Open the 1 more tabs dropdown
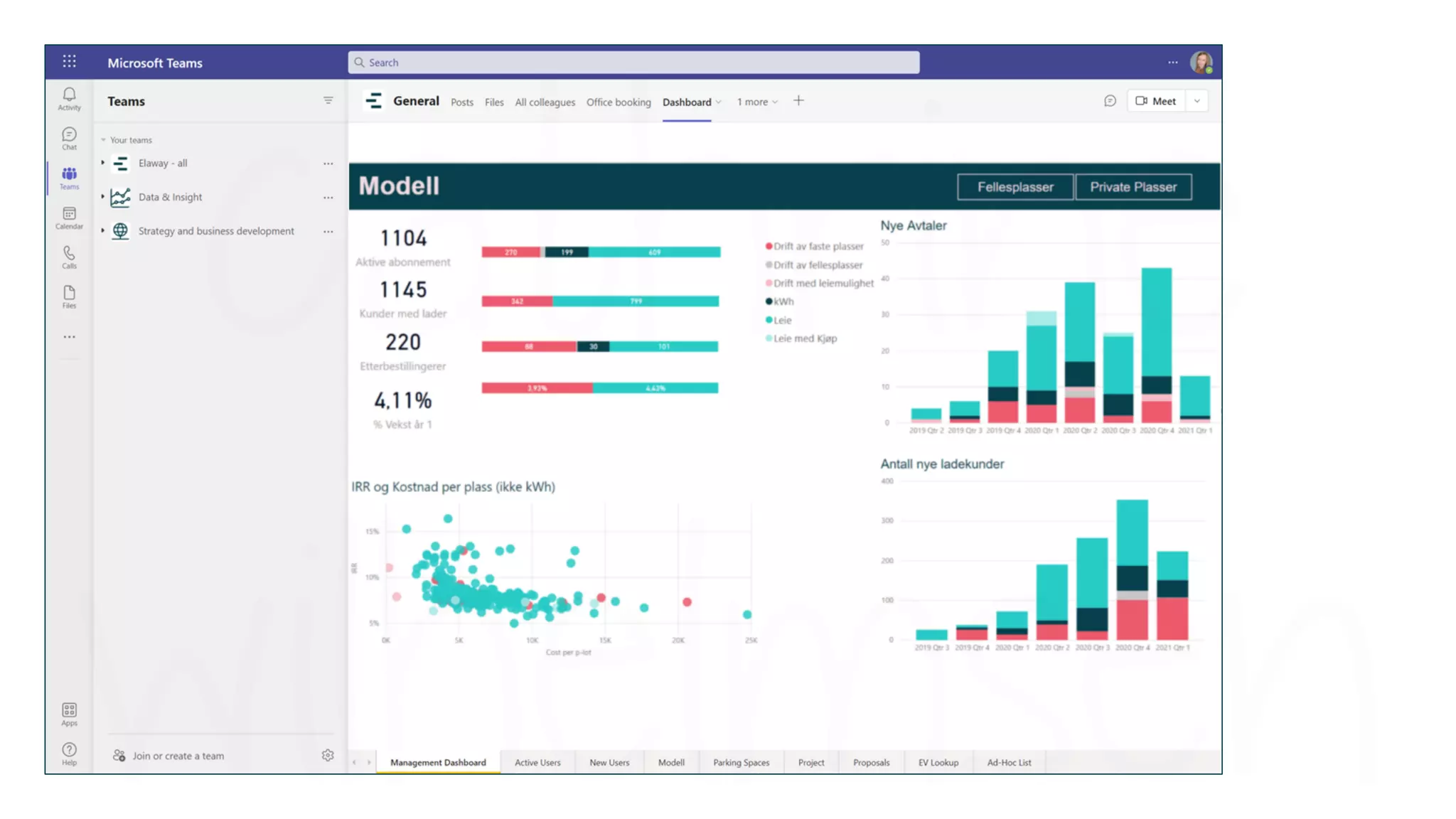 point(757,102)
